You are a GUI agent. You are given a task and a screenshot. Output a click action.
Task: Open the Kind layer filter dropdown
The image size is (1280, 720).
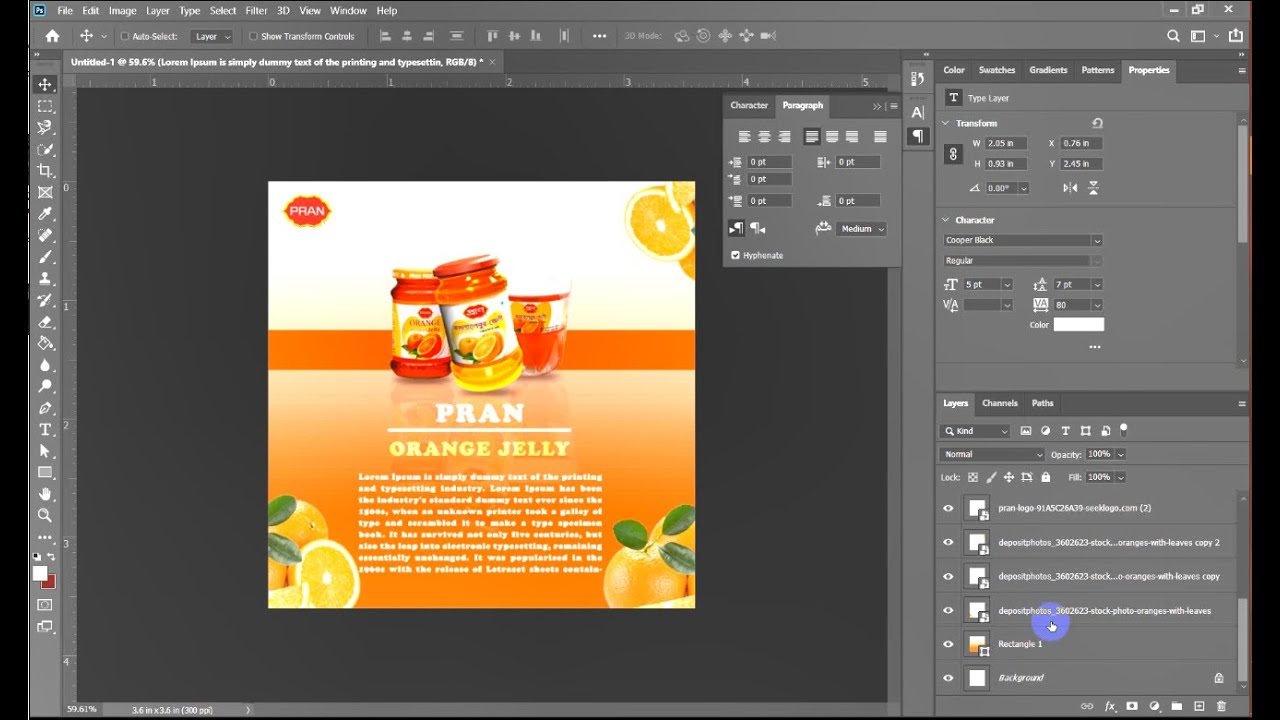coord(975,431)
